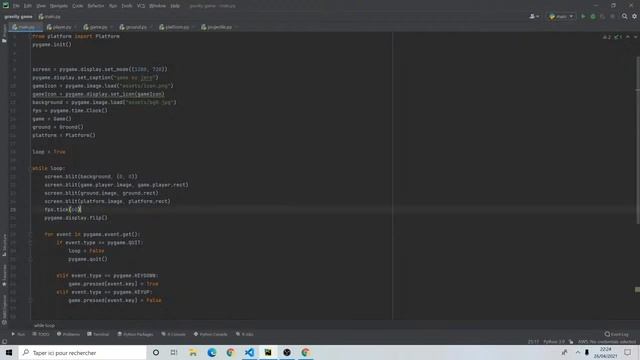
Task: Collapse the if event.type QUIT fold marker
Action: [30, 242]
